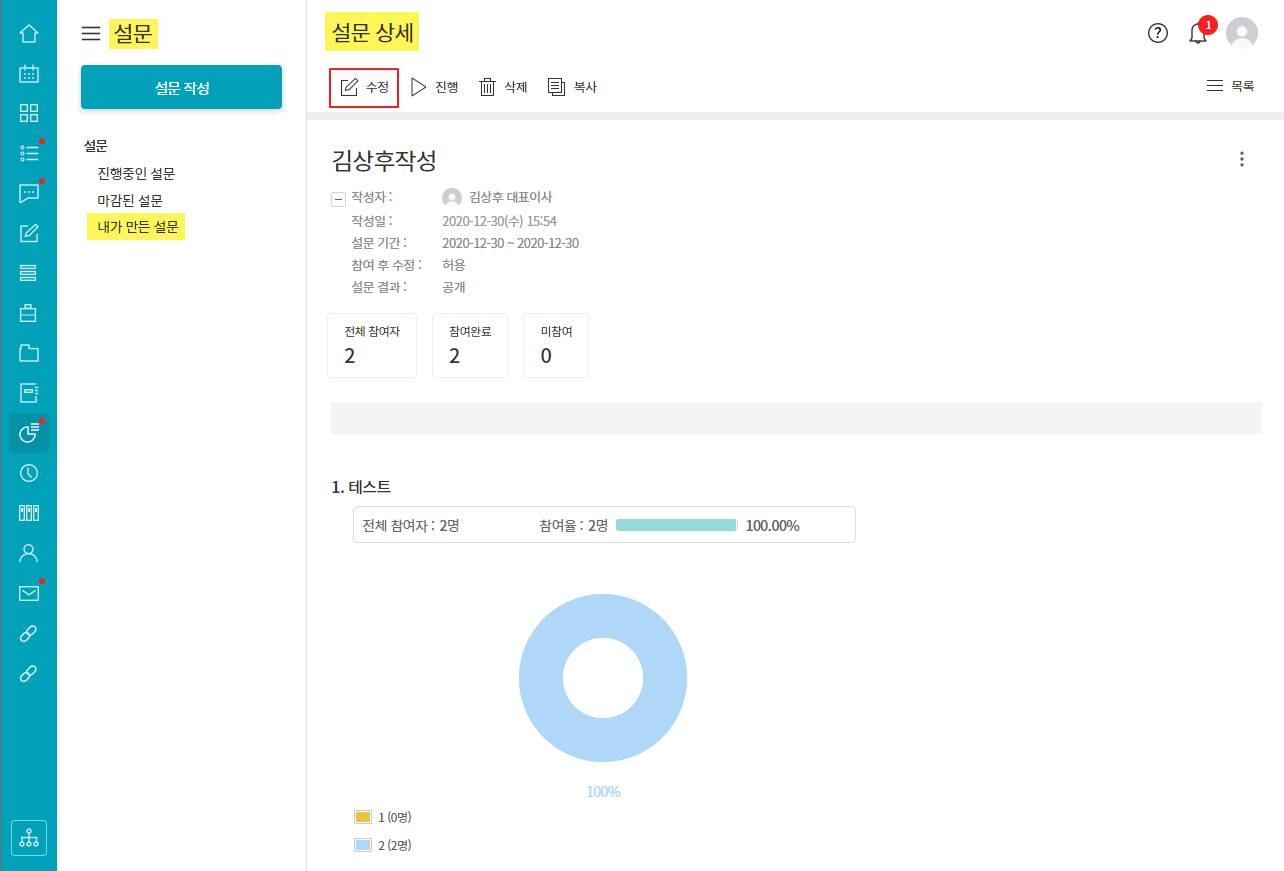
Task: Click the user profile avatar
Action: pyautogui.click(x=1242, y=33)
